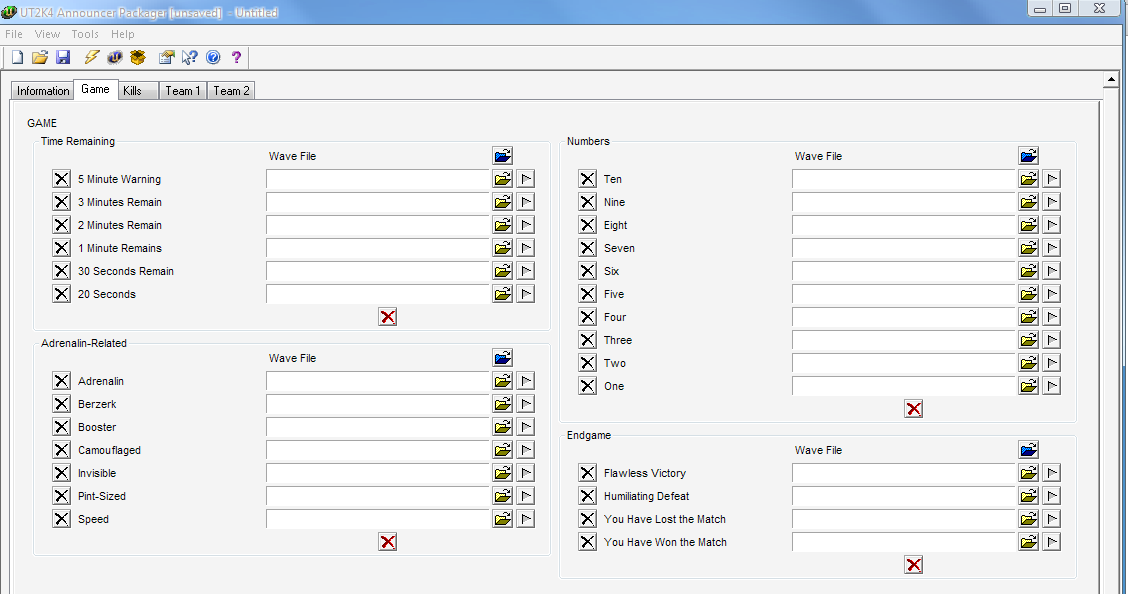Click the purple question mark icon
This screenshot has height=594, width=1128.
pos(237,58)
